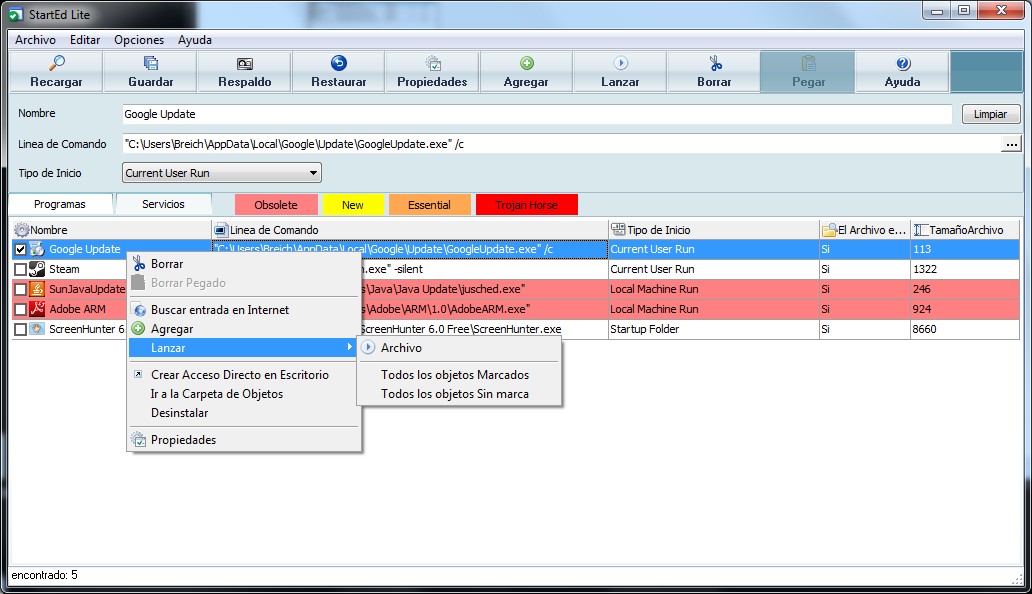
Task: Open Propiedades from the toolbar
Action: tap(432, 72)
